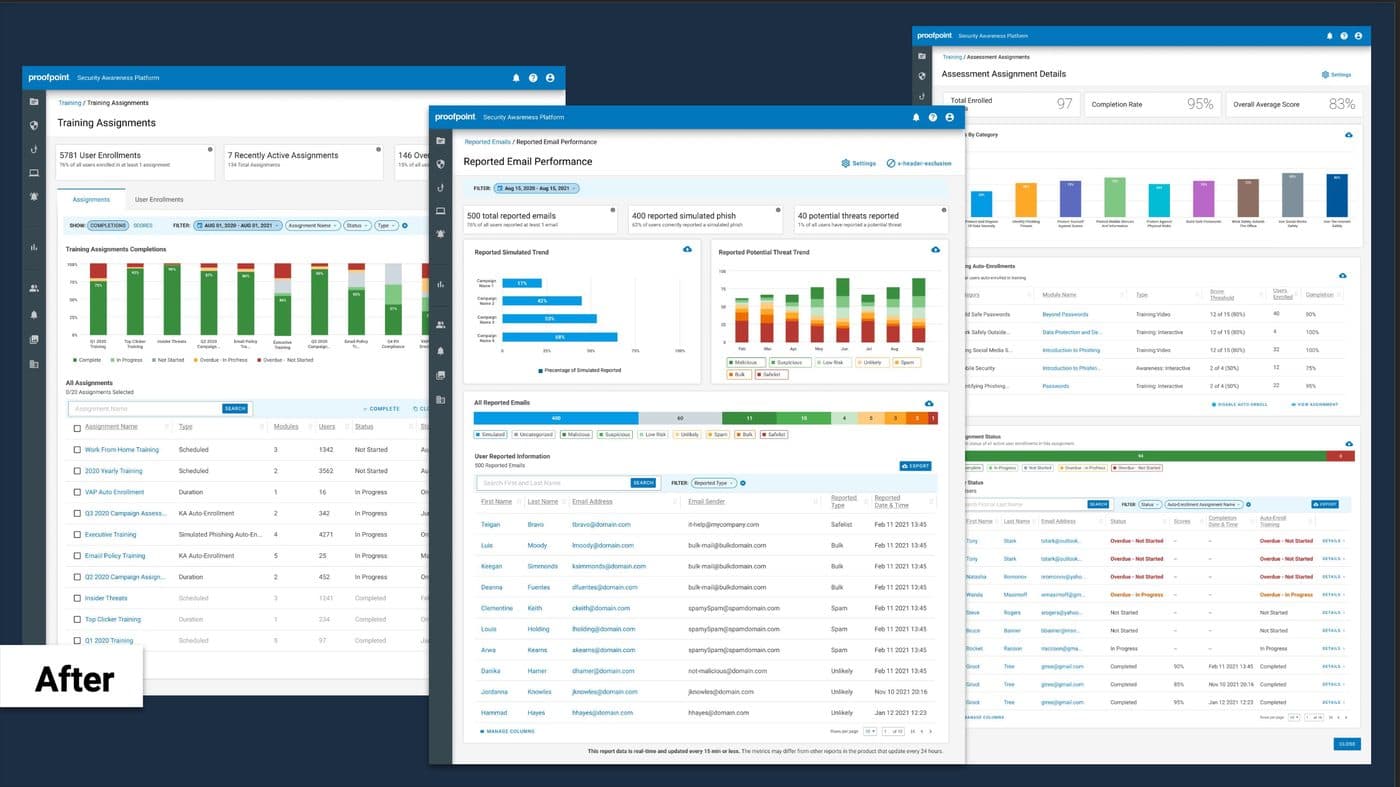Open Status filter in Training Assignments
The height and width of the screenshot is (787, 1400).
357,226
